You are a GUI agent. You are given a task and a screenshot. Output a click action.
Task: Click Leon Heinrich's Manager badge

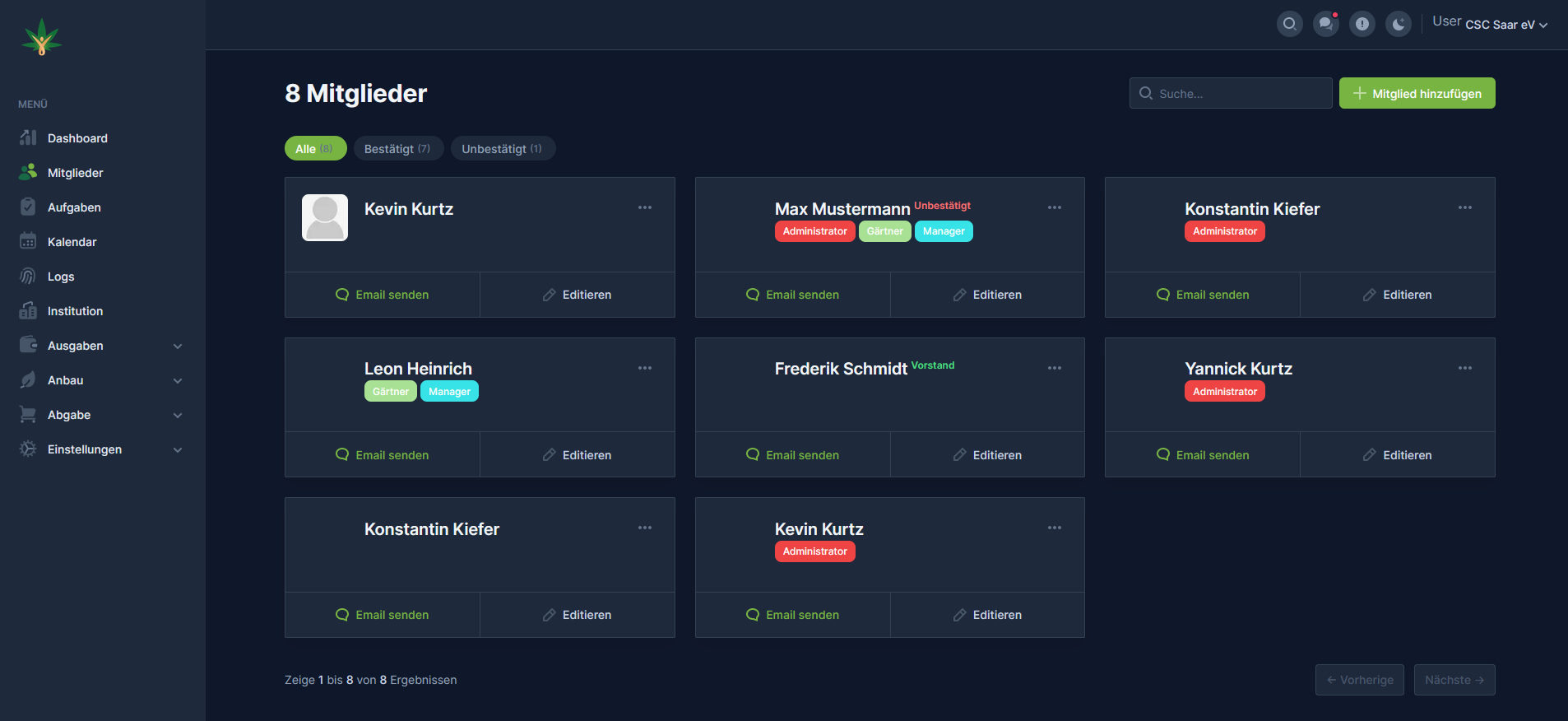[449, 392]
